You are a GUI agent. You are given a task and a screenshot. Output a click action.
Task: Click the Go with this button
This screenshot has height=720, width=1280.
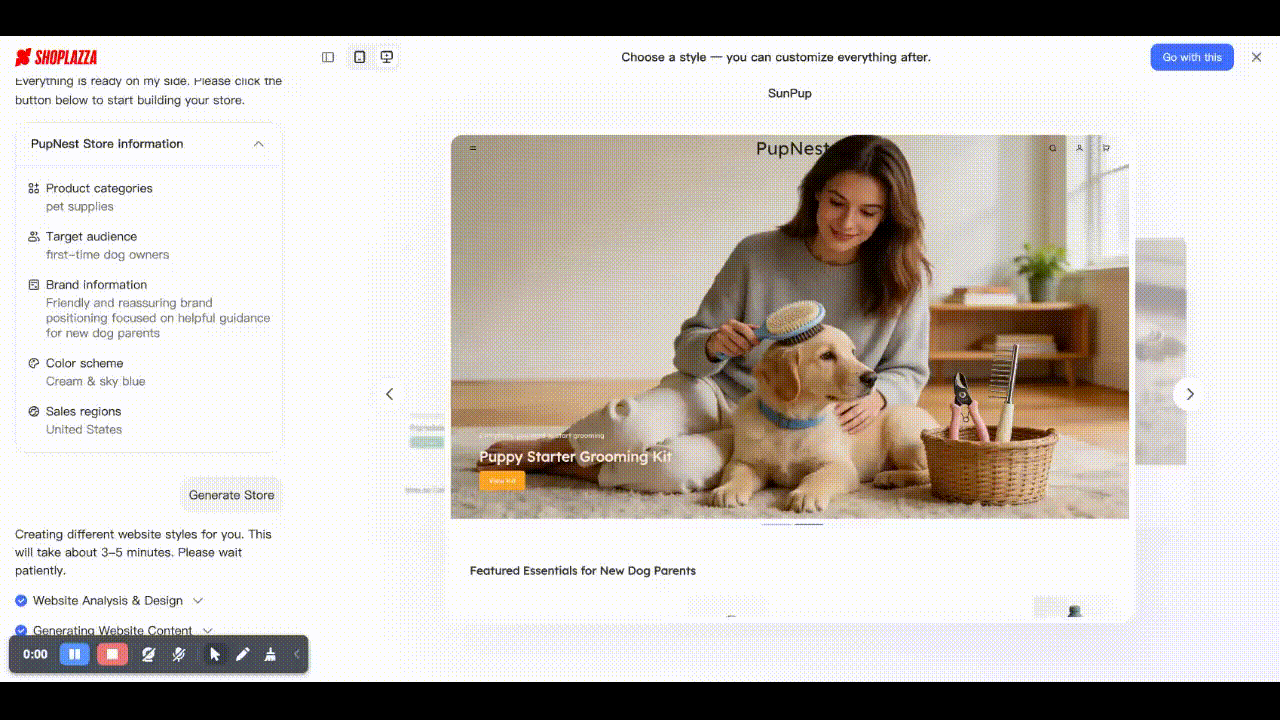pos(1192,57)
